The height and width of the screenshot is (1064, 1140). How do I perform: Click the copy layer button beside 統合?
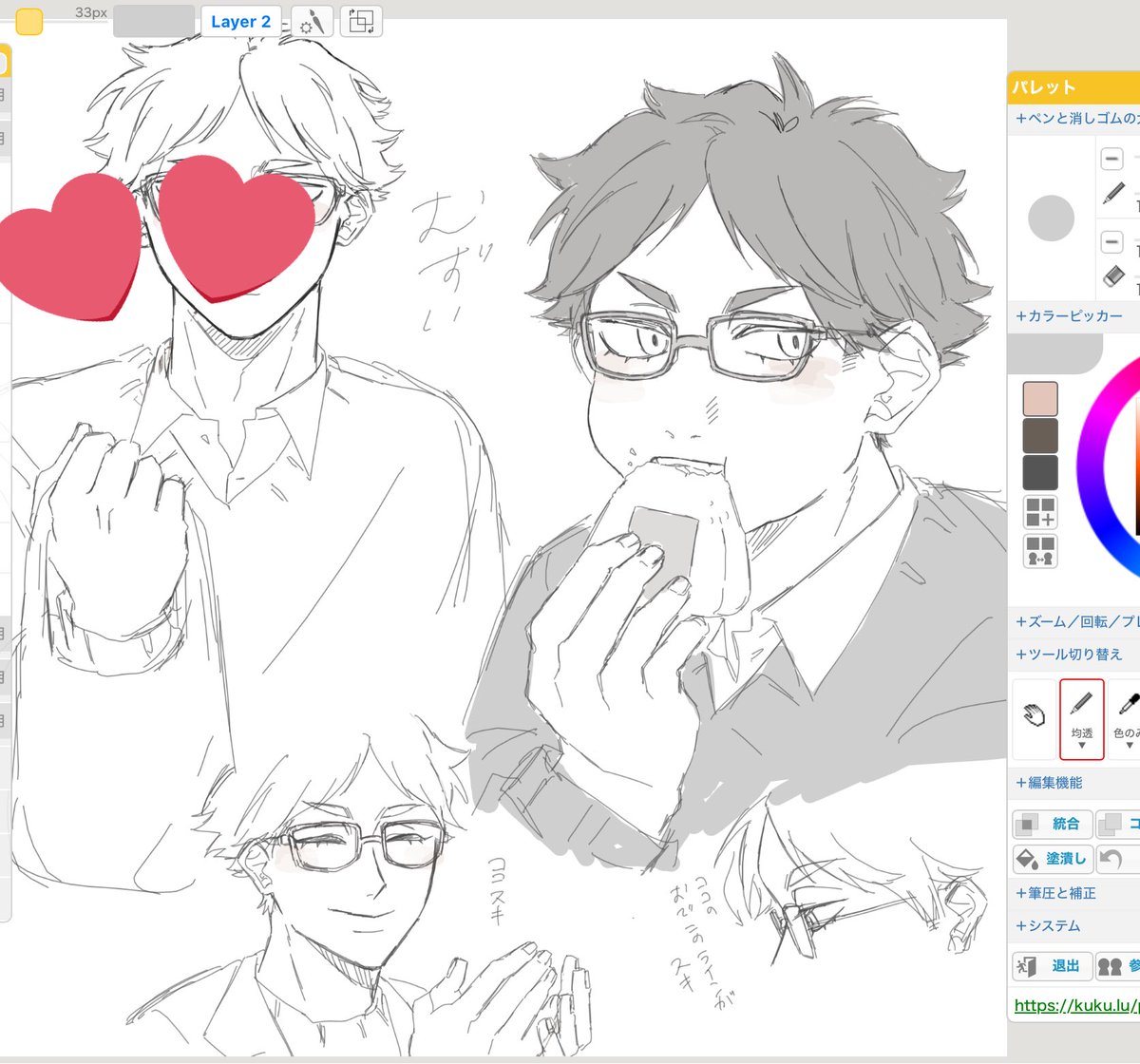(1118, 824)
